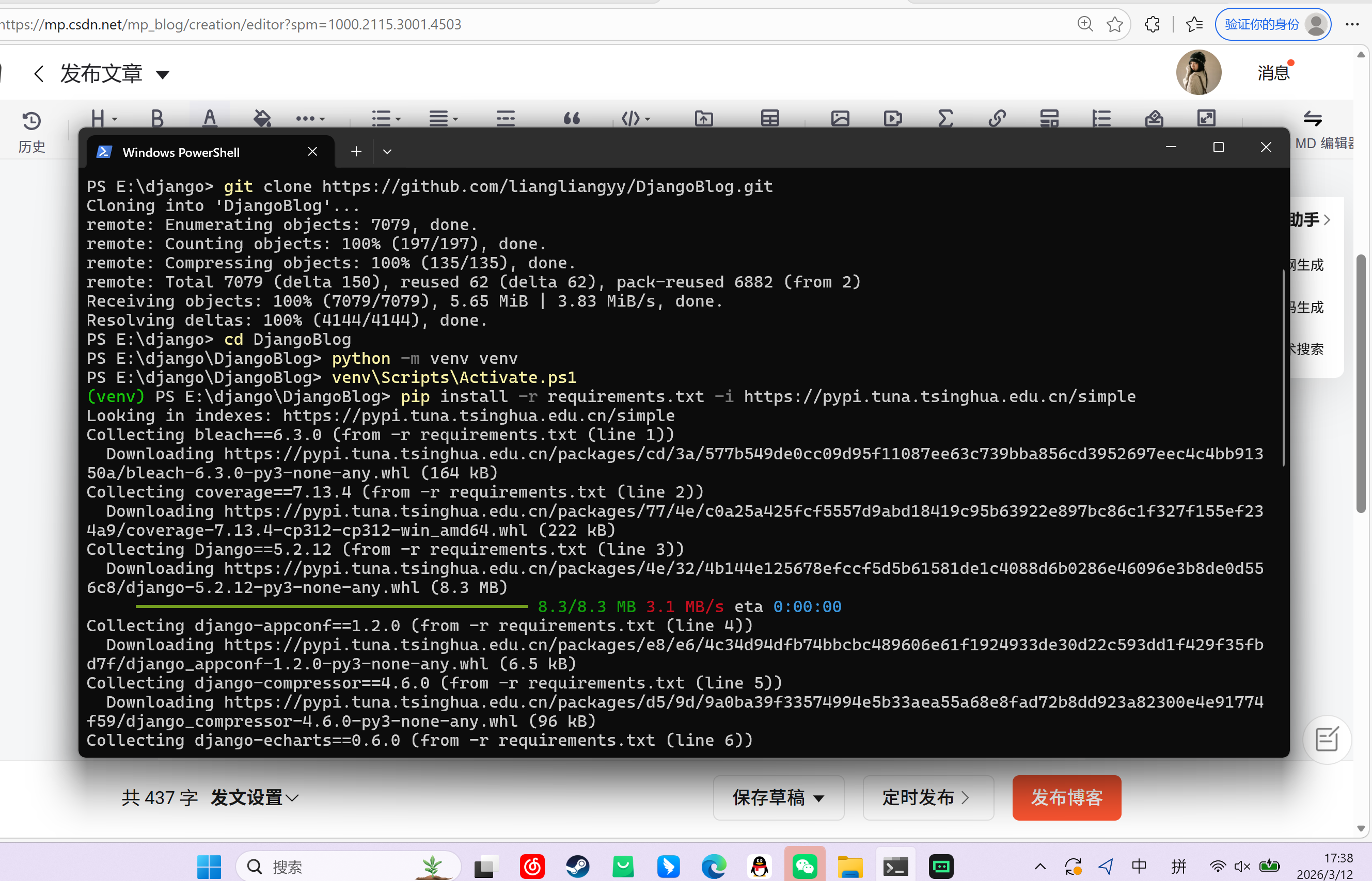Close the Windows PowerShell tab
The height and width of the screenshot is (881, 1372).
click(x=312, y=152)
